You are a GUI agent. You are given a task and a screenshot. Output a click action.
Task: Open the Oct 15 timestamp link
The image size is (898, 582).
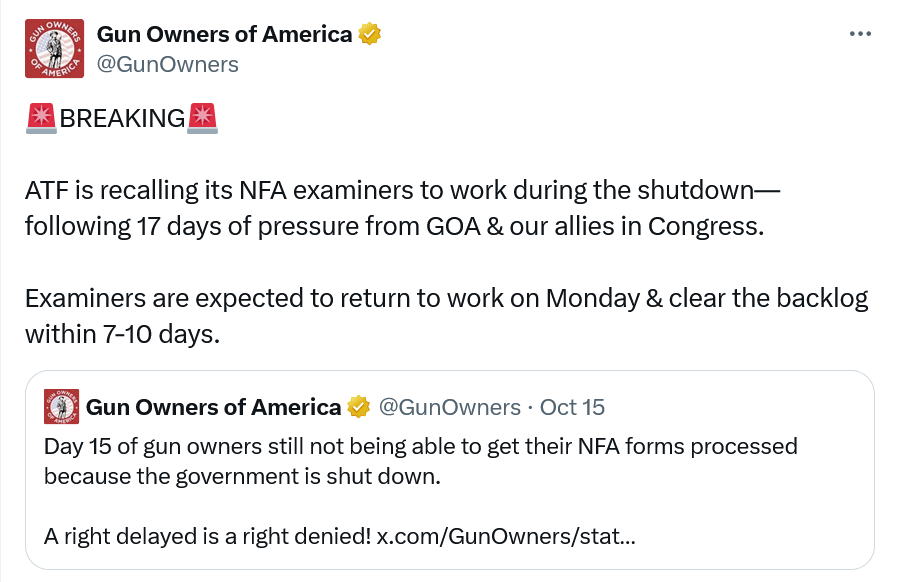[572, 408]
